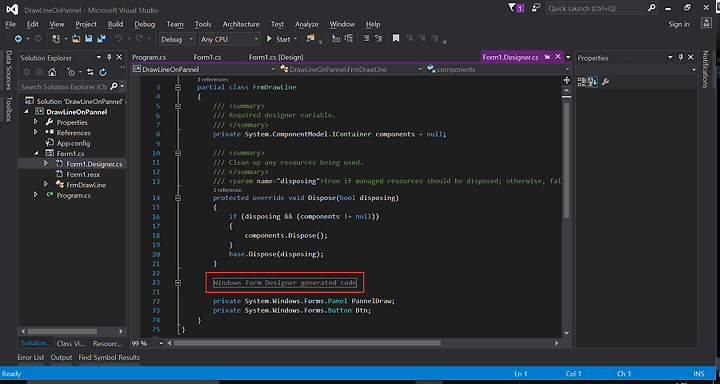Click the Categorized icon in Properties panel
Viewport: 720px width, 384px height.
(582, 82)
